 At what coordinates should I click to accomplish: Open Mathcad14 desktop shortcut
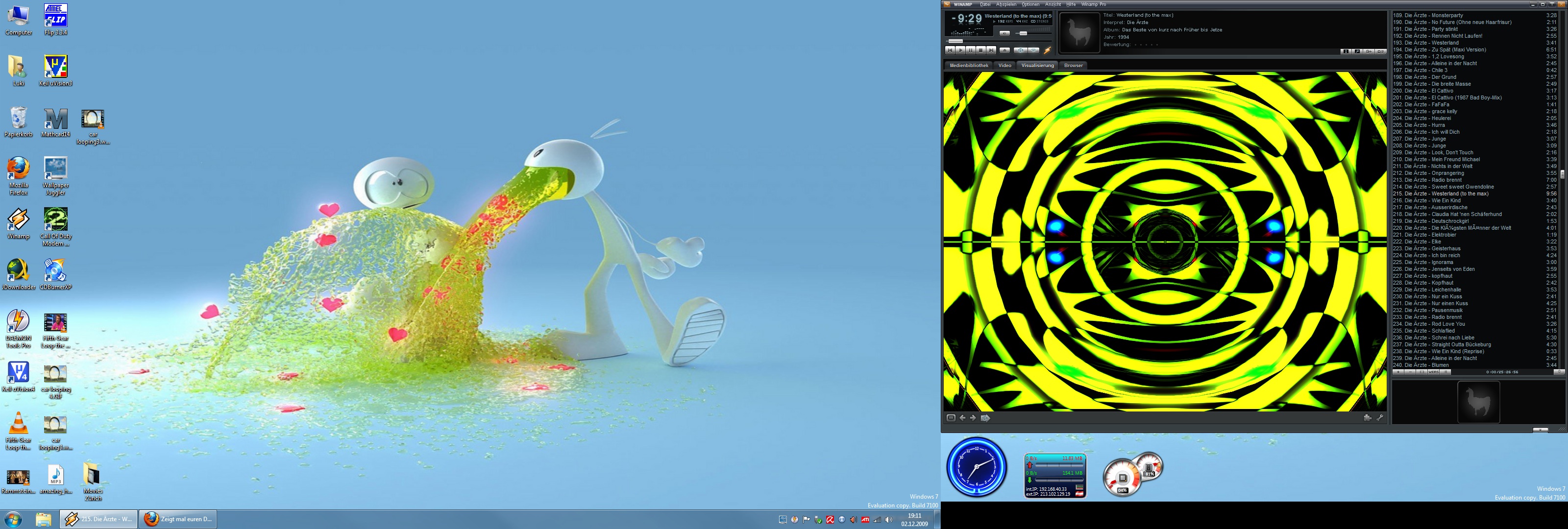click(55, 122)
